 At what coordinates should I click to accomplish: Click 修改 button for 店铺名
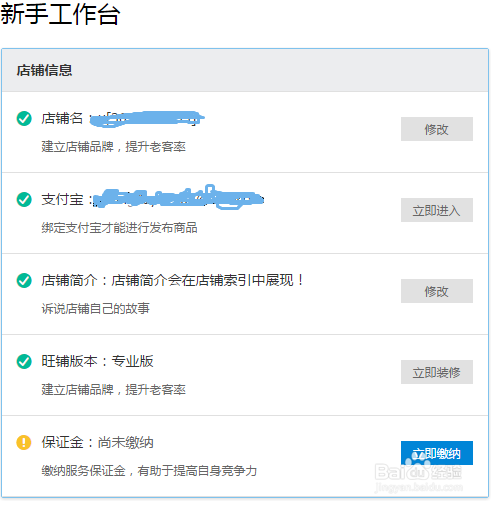437,129
